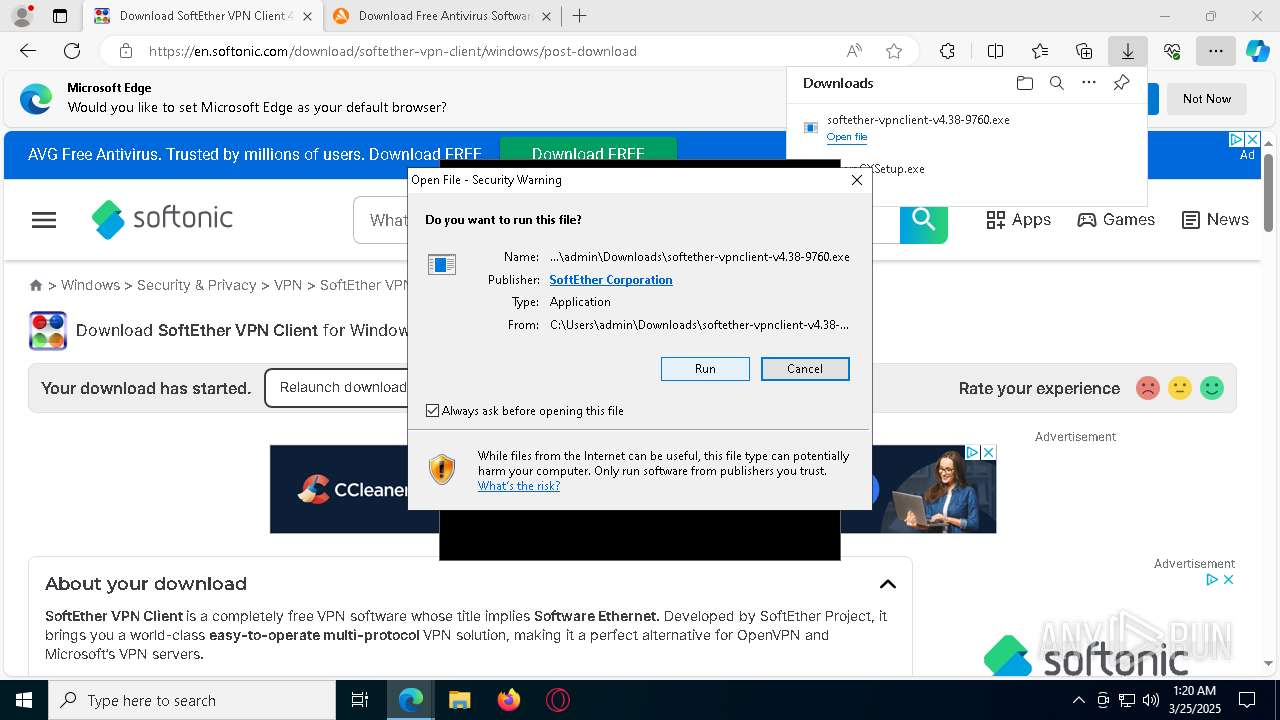
Task: Open File Explorer from the taskbar
Action: coord(459,700)
